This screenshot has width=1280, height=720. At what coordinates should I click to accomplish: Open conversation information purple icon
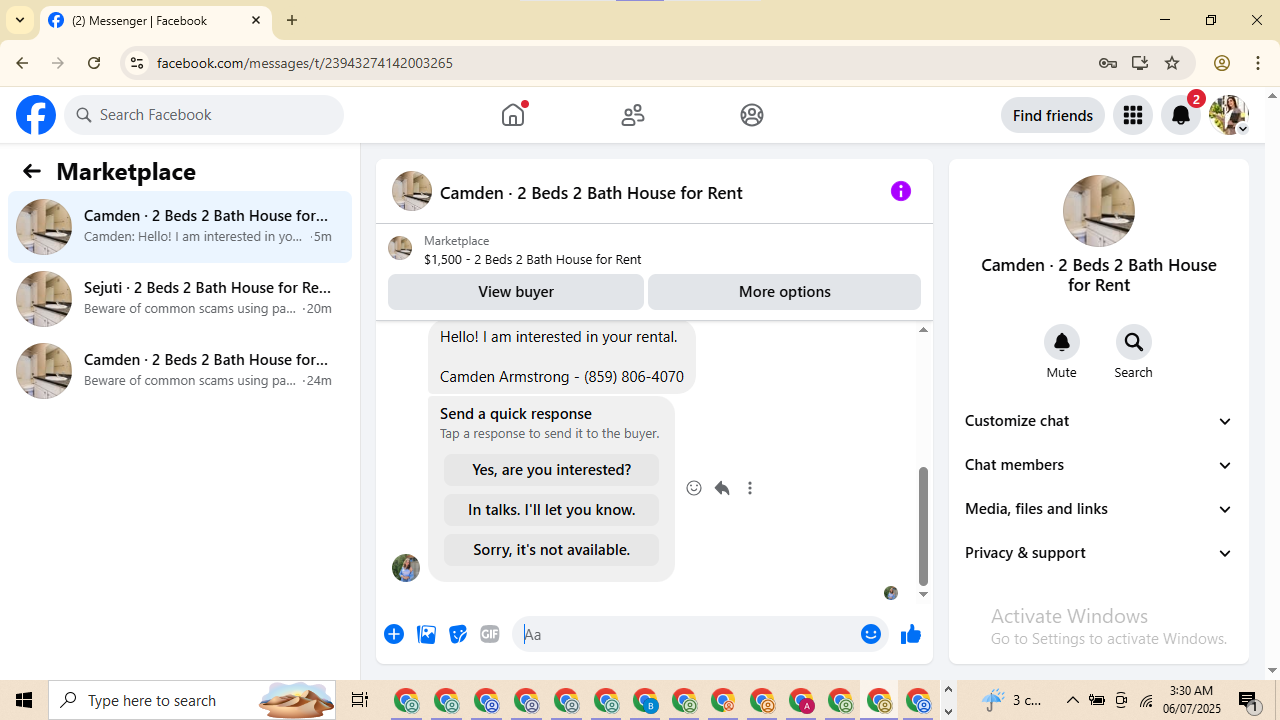coord(901,191)
